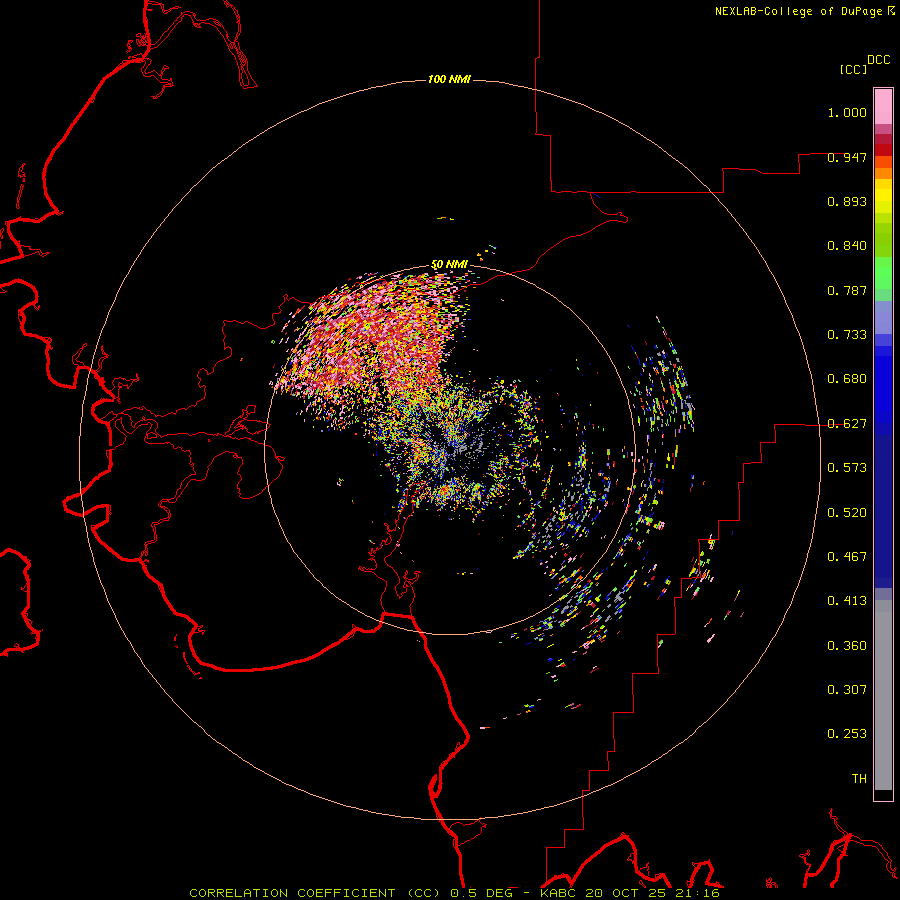
Task: Click the 0.520 scale label
Action: pos(847,513)
